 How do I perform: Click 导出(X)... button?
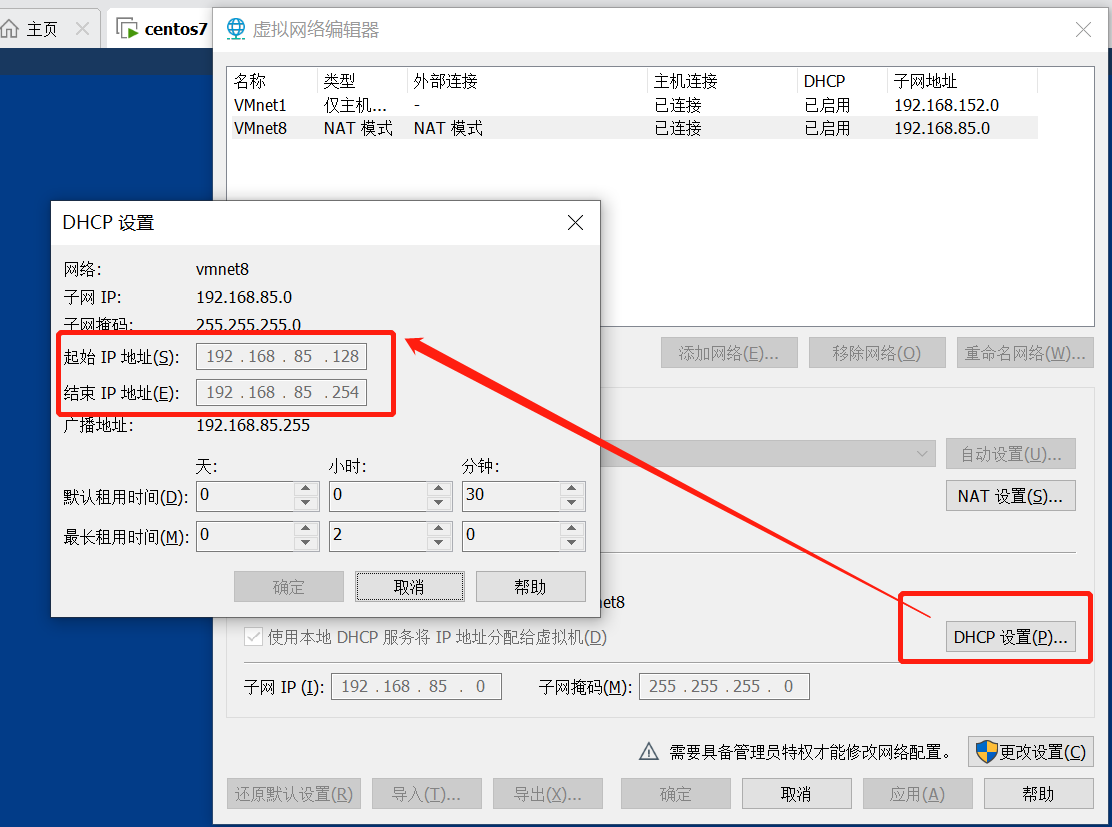click(x=547, y=794)
